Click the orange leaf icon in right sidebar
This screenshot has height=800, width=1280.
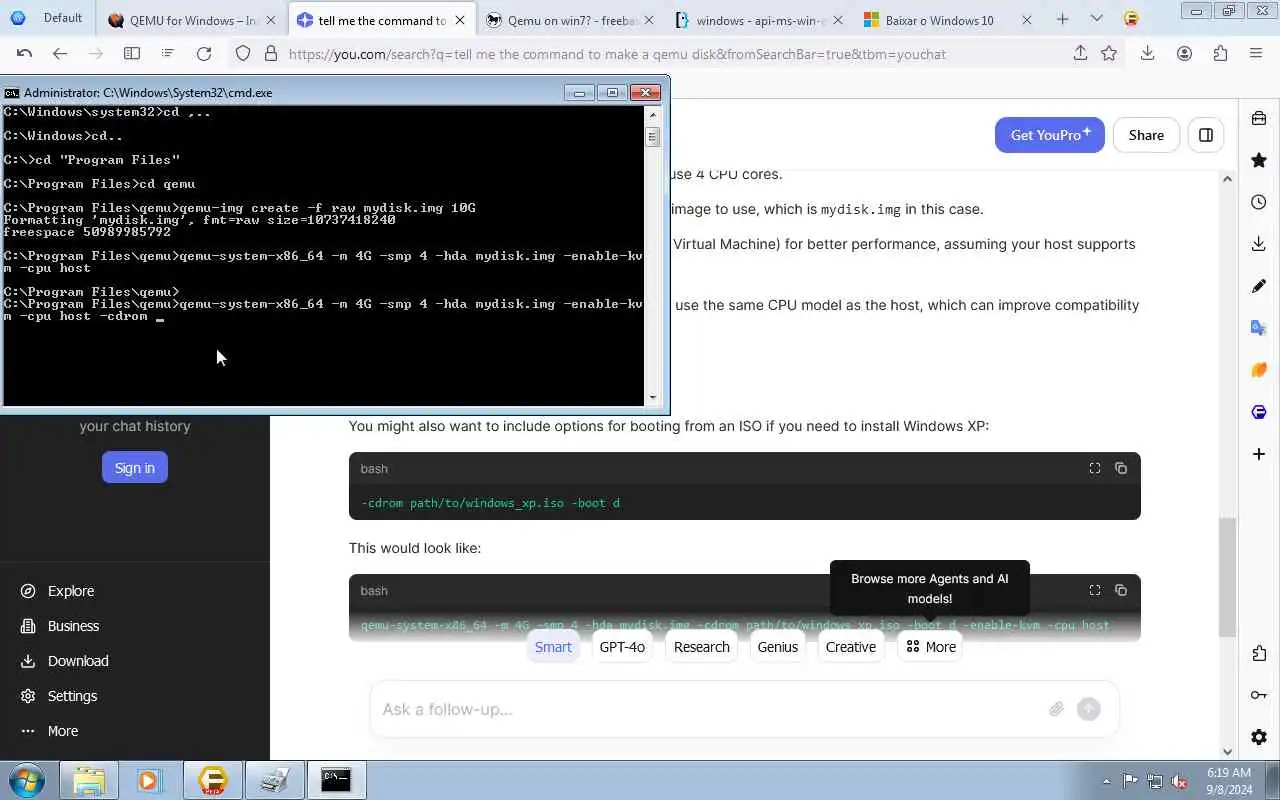coord(1259,370)
